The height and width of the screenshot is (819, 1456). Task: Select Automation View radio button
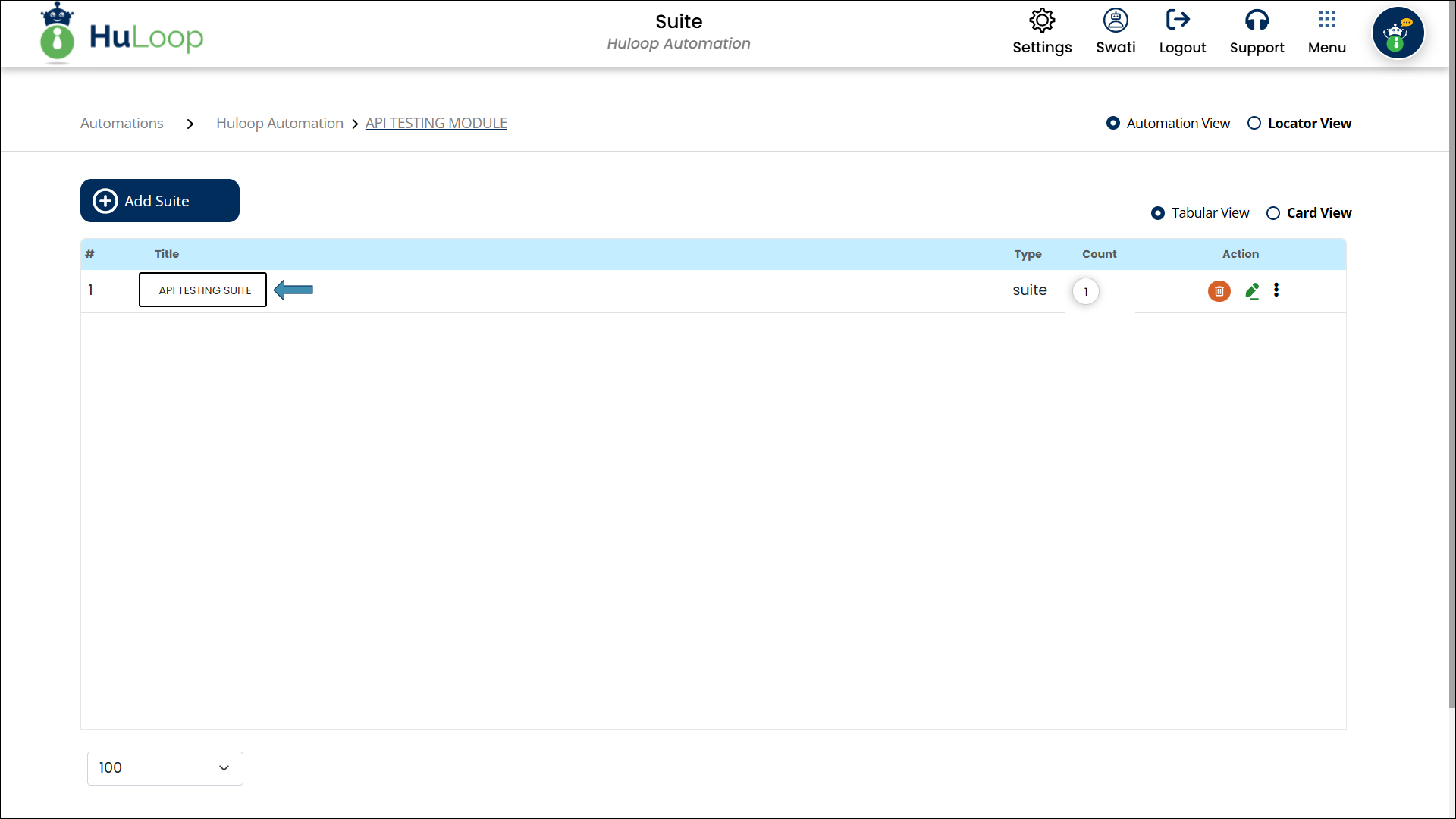click(1113, 123)
